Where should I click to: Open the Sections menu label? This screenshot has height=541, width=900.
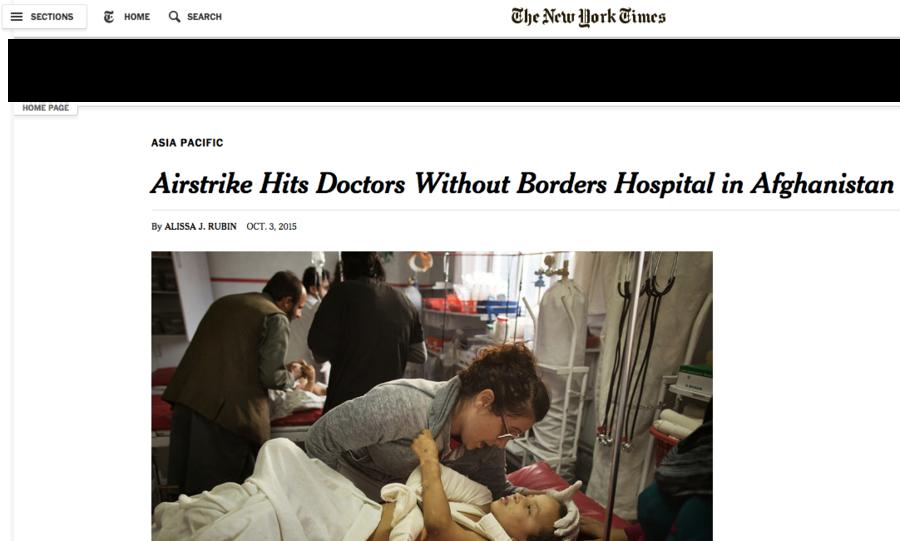[x=52, y=17]
